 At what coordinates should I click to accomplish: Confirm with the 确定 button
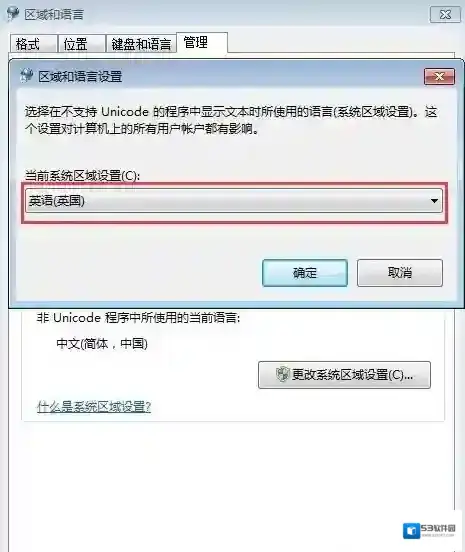point(305,273)
